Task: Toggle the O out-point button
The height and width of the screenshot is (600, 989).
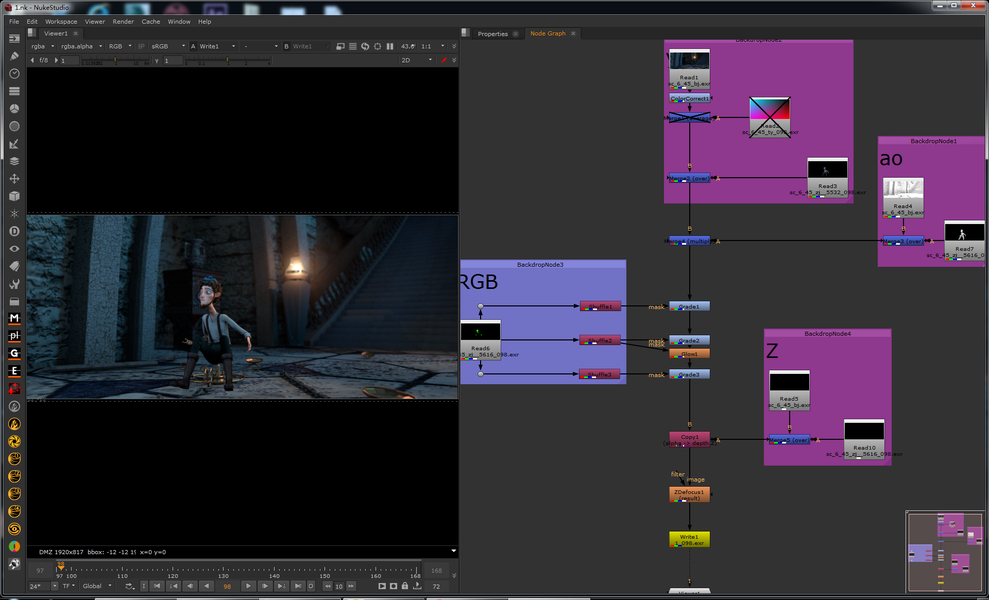Action: click(x=311, y=586)
